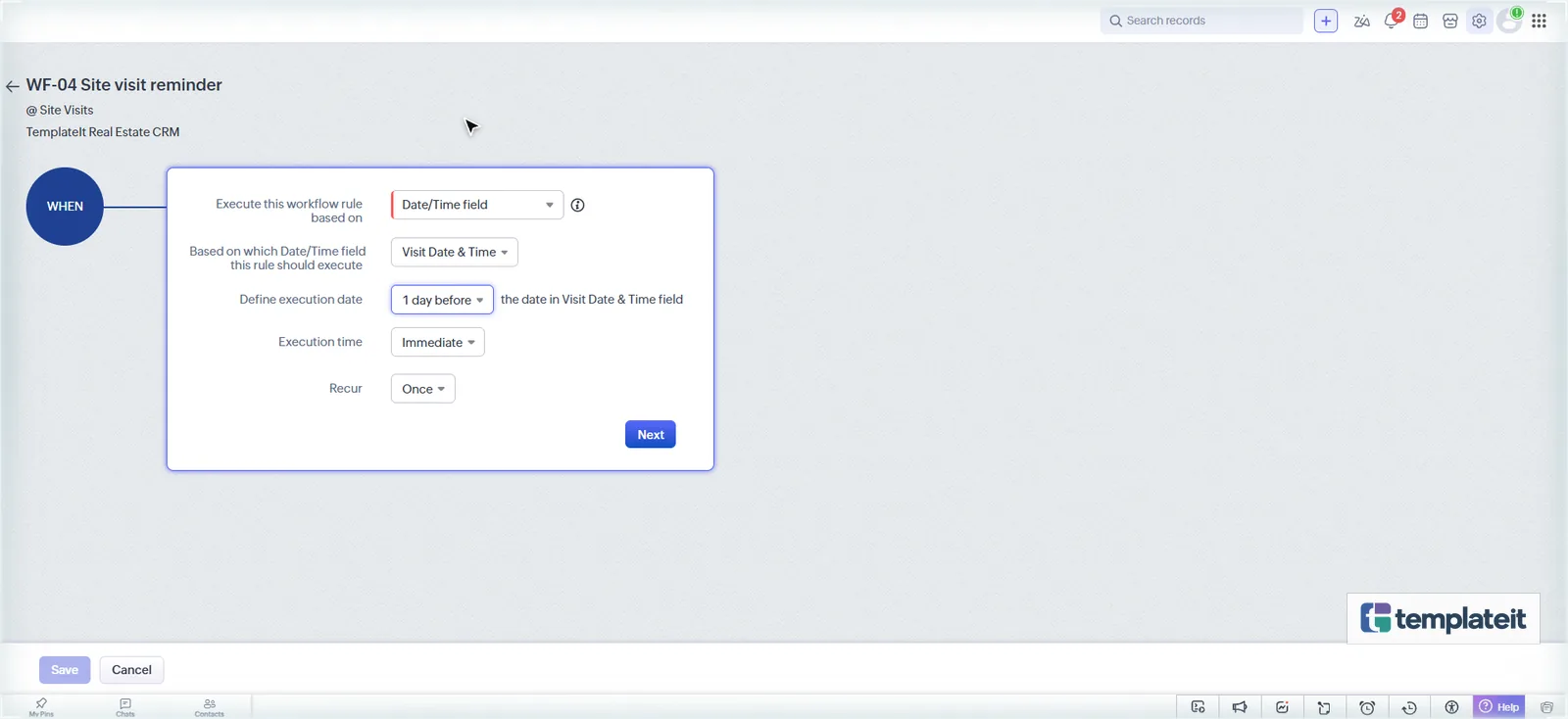Open the user profile avatar

coord(1509,21)
